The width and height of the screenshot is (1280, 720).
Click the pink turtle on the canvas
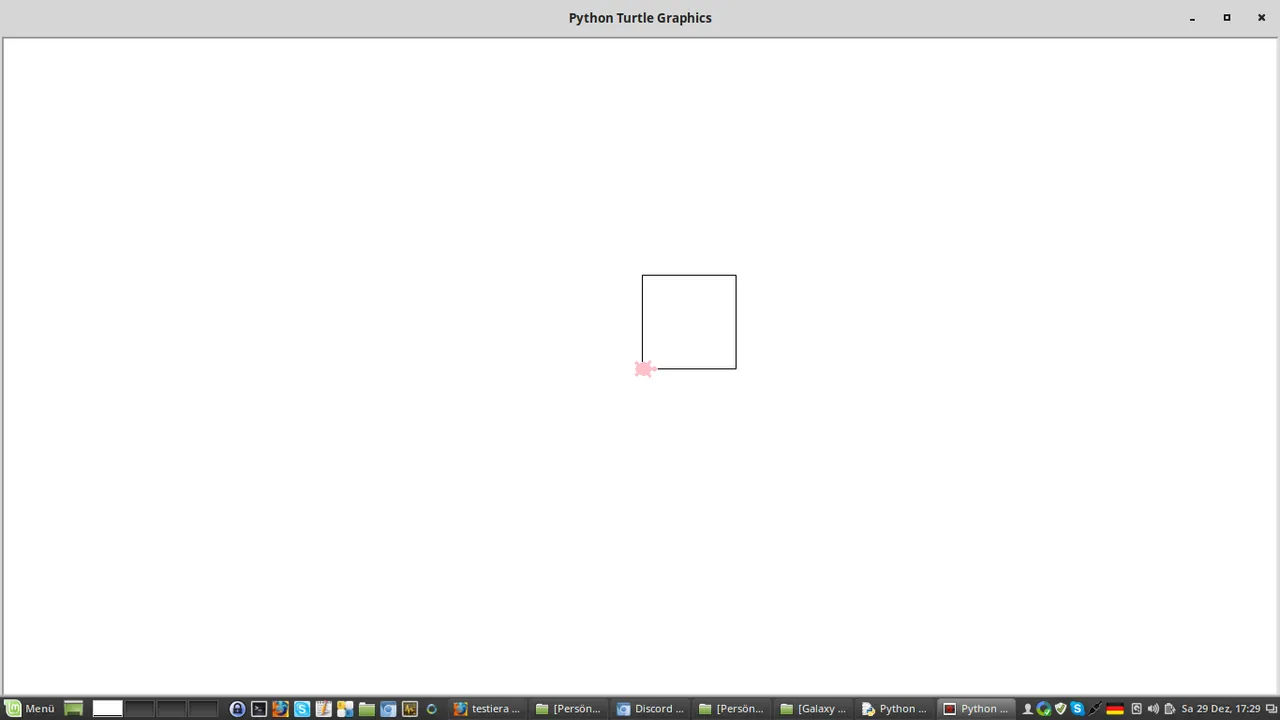pyautogui.click(x=644, y=369)
